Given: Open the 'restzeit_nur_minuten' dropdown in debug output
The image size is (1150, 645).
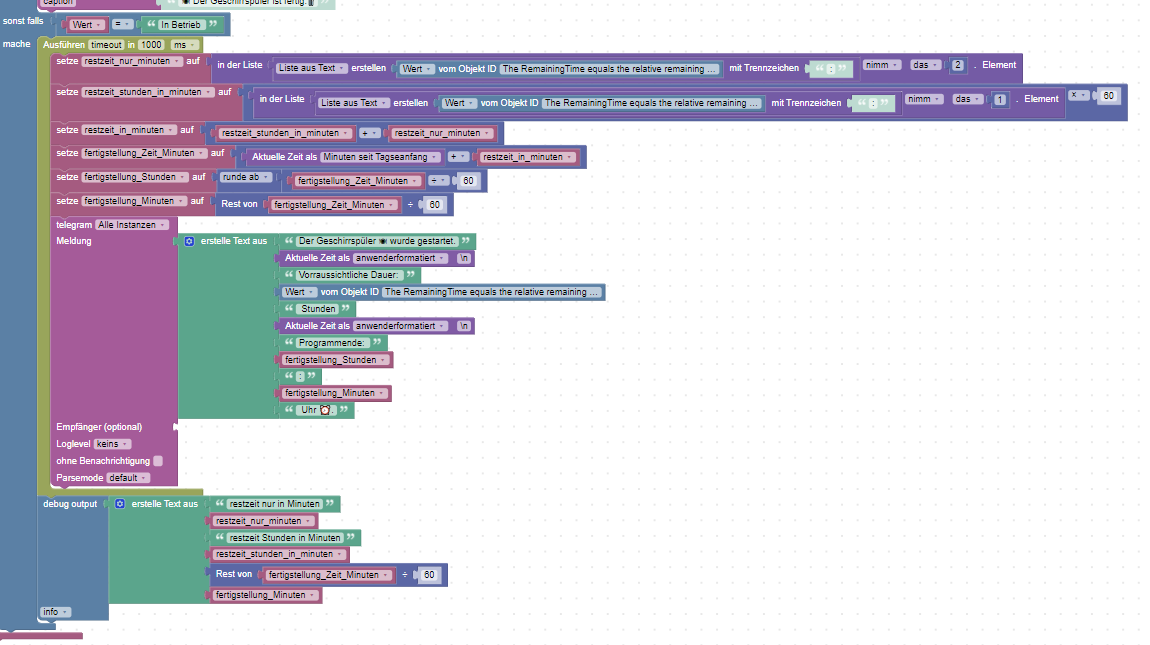Looking at the screenshot, I should 263,521.
